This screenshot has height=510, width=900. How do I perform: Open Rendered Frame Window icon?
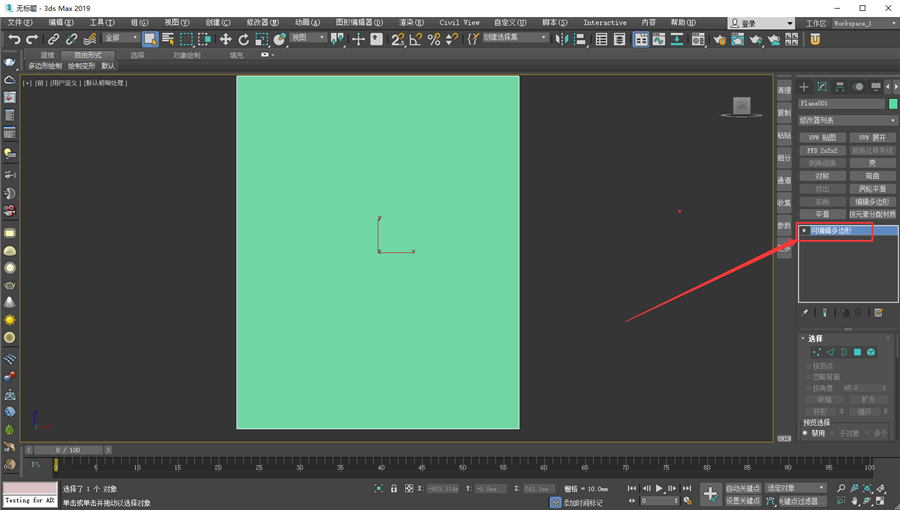click(x=738, y=39)
